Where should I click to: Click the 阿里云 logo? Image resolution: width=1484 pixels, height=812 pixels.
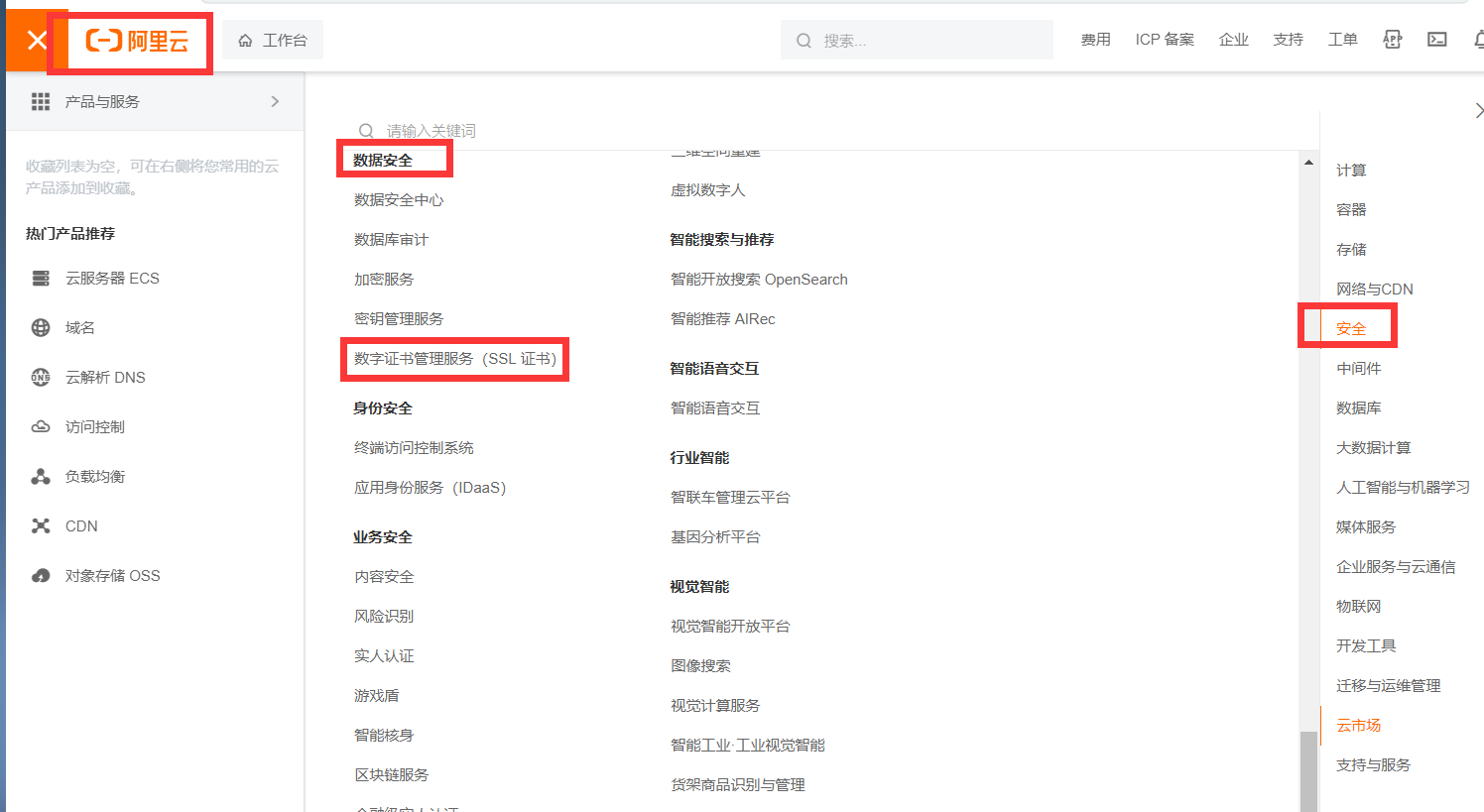pos(137,41)
